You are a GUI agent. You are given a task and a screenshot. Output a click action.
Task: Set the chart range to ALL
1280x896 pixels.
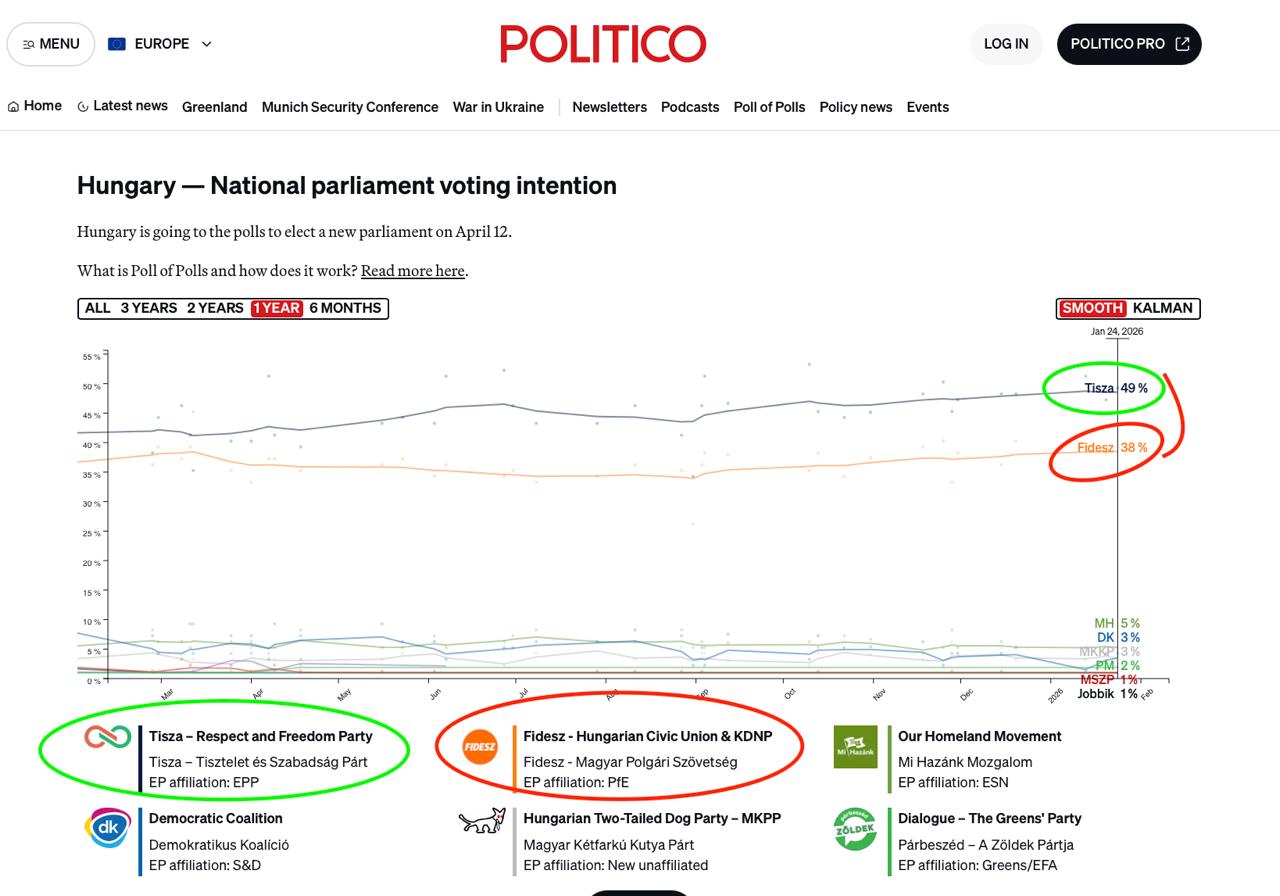pyautogui.click(x=98, y=308)
